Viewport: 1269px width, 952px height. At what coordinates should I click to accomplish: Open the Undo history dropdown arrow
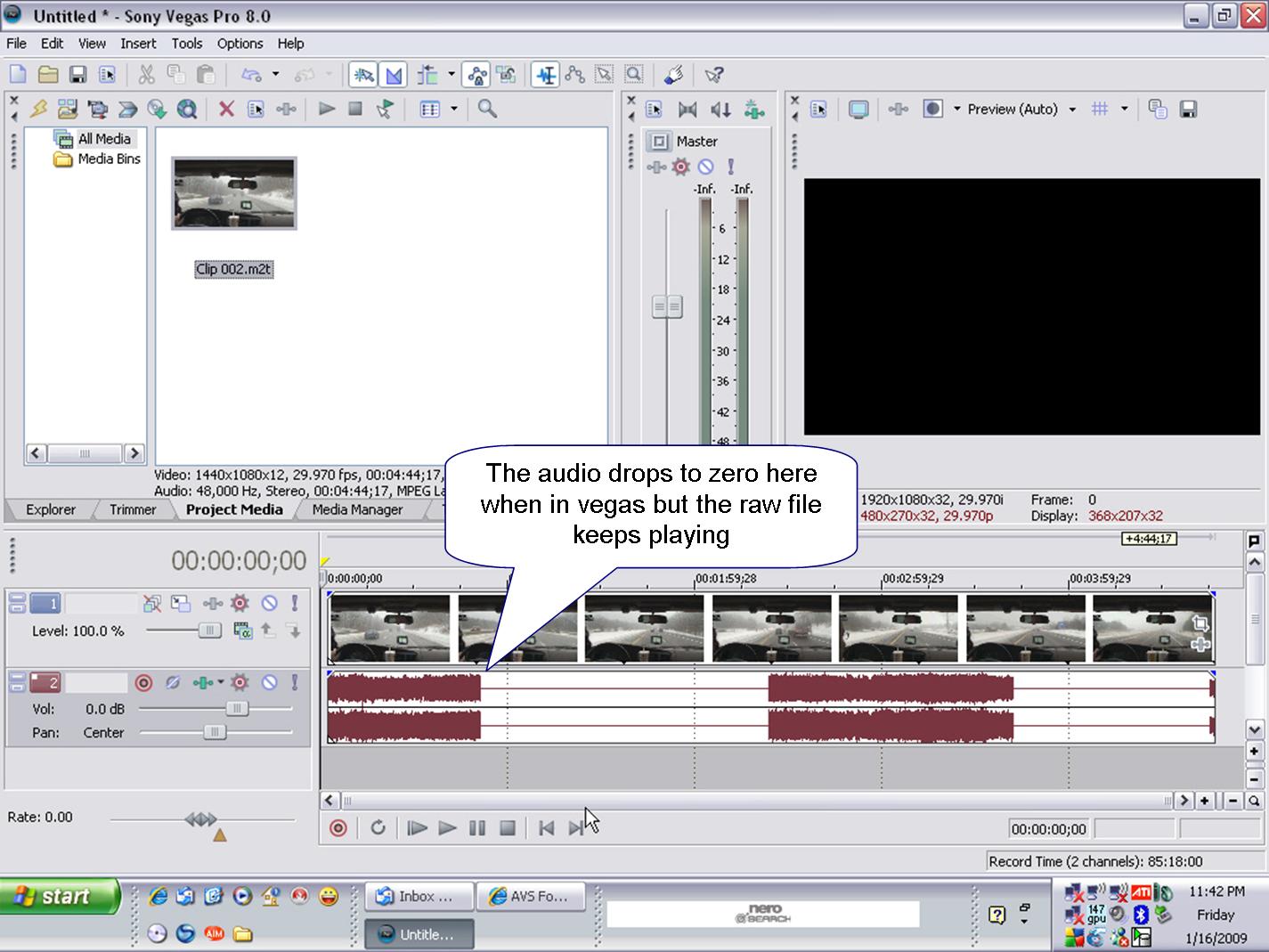[275, 75]
